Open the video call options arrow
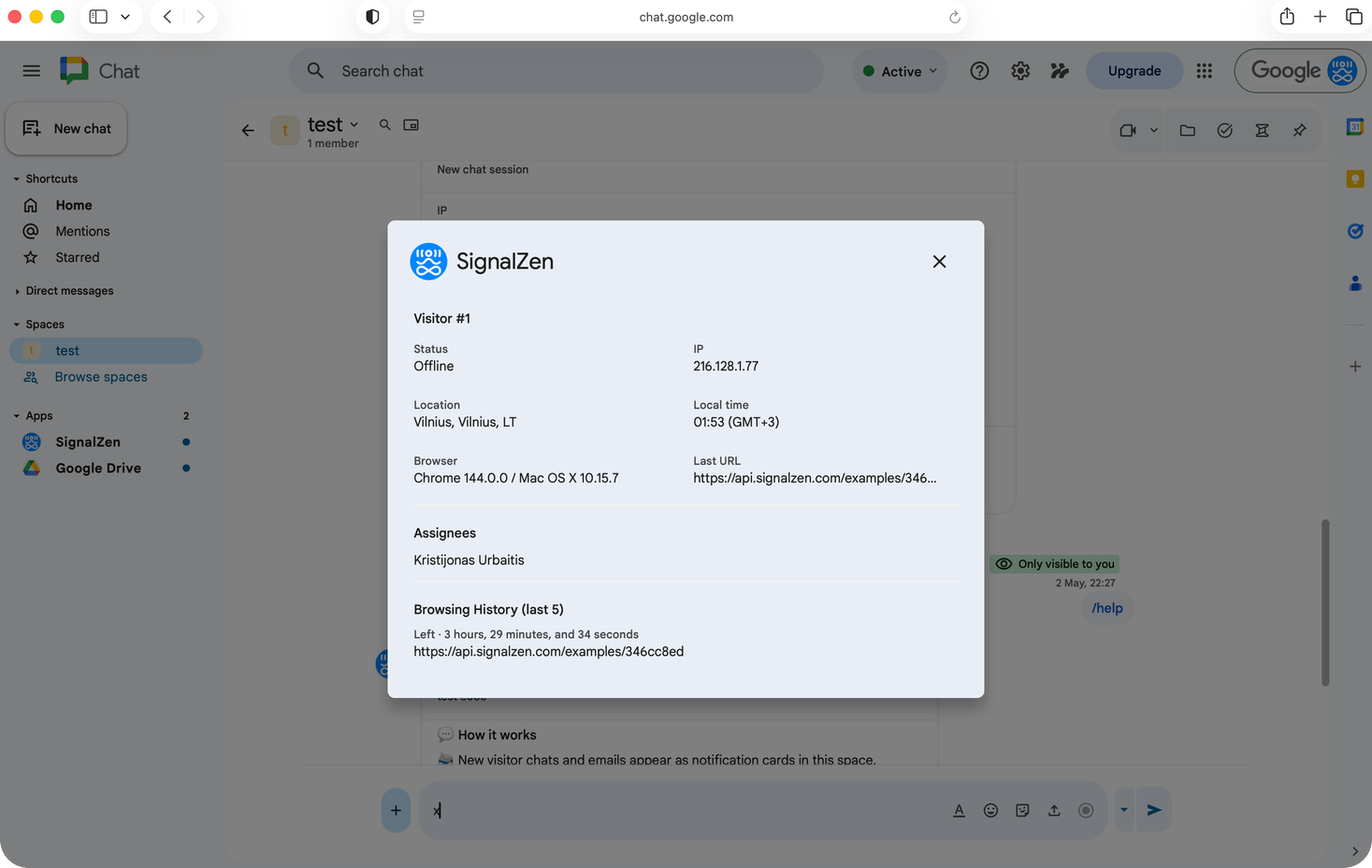The height and width of the screenshot is (868, 1372). tap(1154, 131)
